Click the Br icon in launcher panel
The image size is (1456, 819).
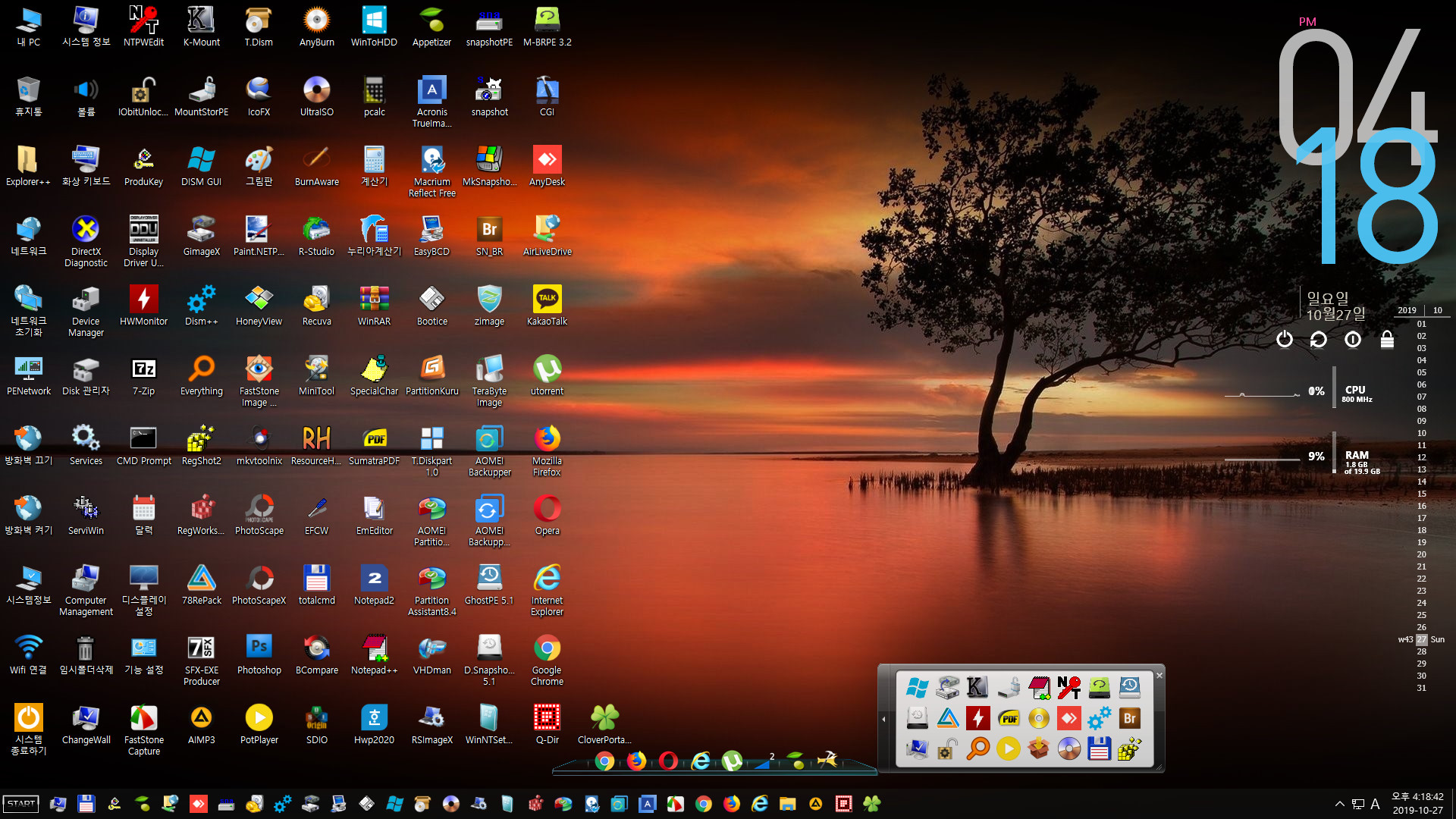click(1129, 718)
